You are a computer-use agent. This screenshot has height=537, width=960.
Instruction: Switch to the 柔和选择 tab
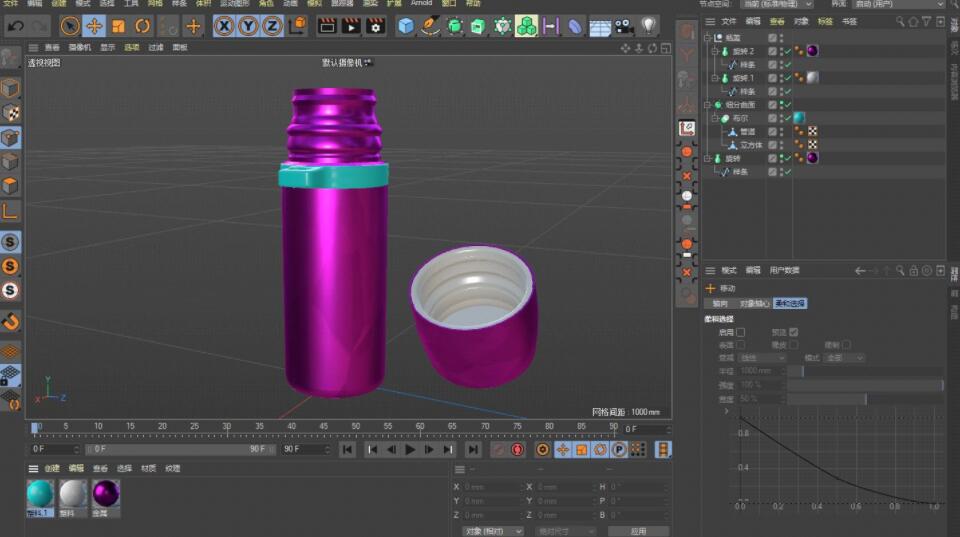(789, 304)
